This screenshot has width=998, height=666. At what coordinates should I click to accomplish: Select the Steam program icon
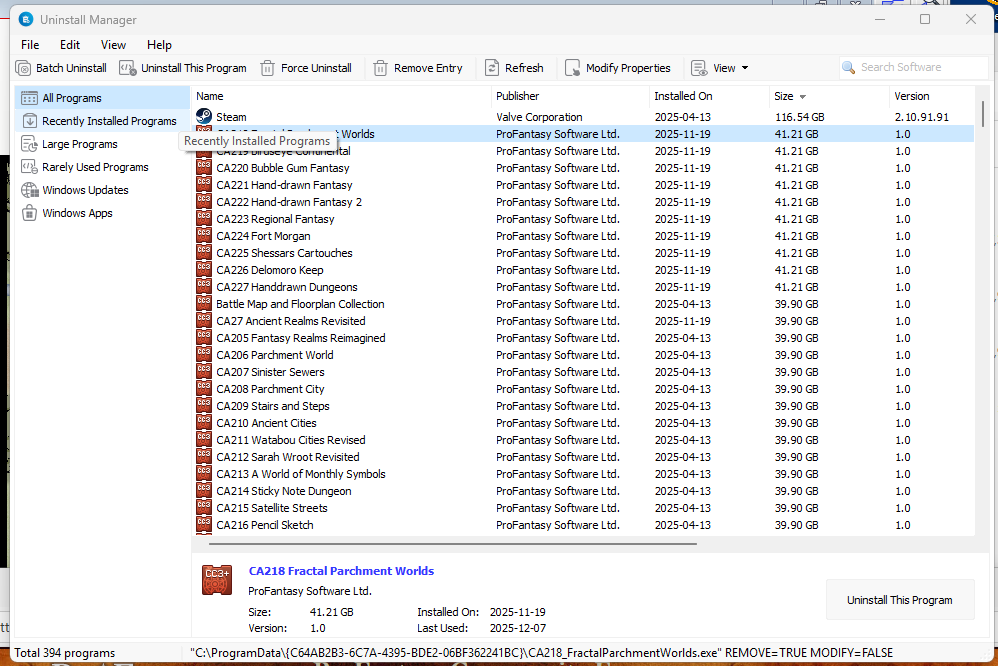tap(204, 117)
